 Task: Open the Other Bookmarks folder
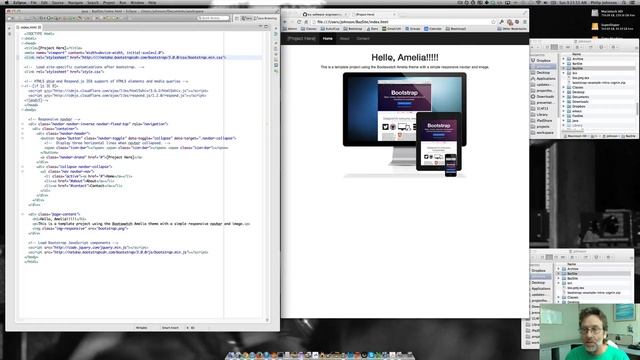click(x=512, y=29)
